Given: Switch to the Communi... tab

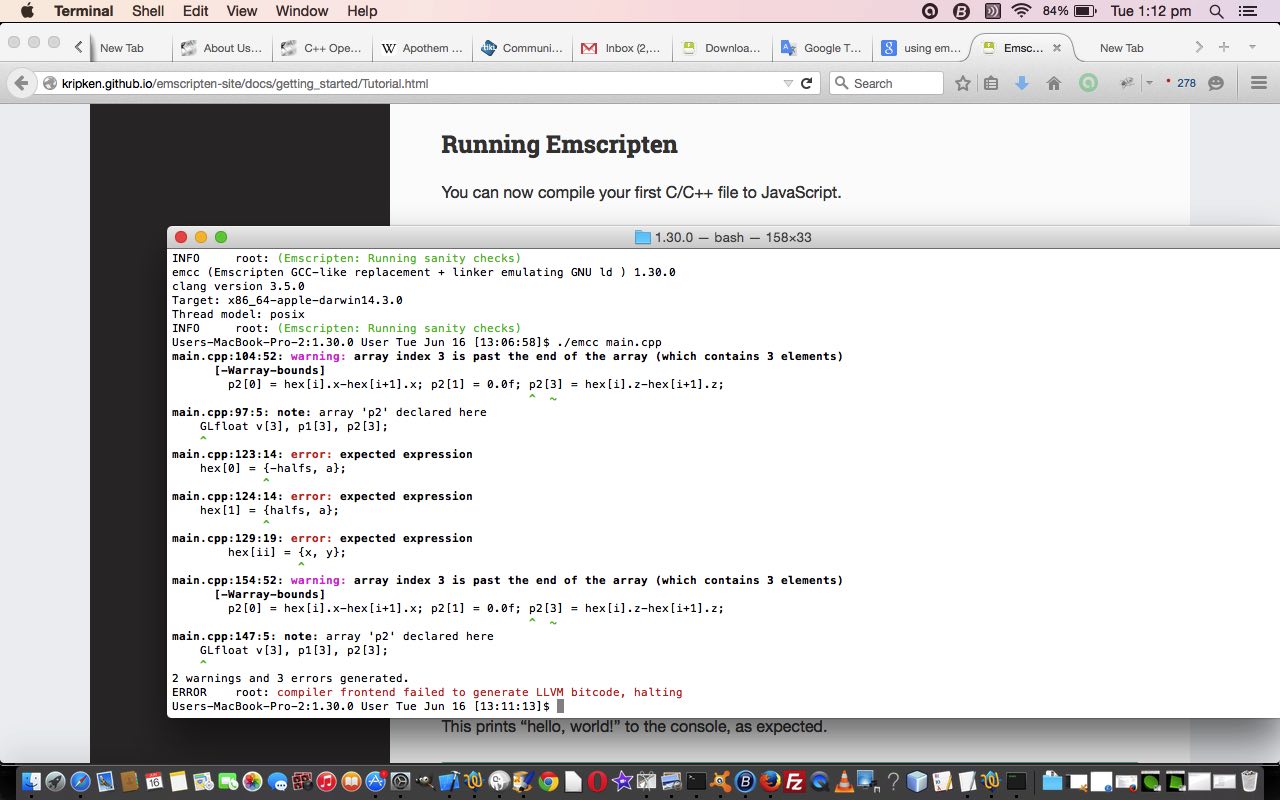Looking at the screenshot, I should click(523, 47).
